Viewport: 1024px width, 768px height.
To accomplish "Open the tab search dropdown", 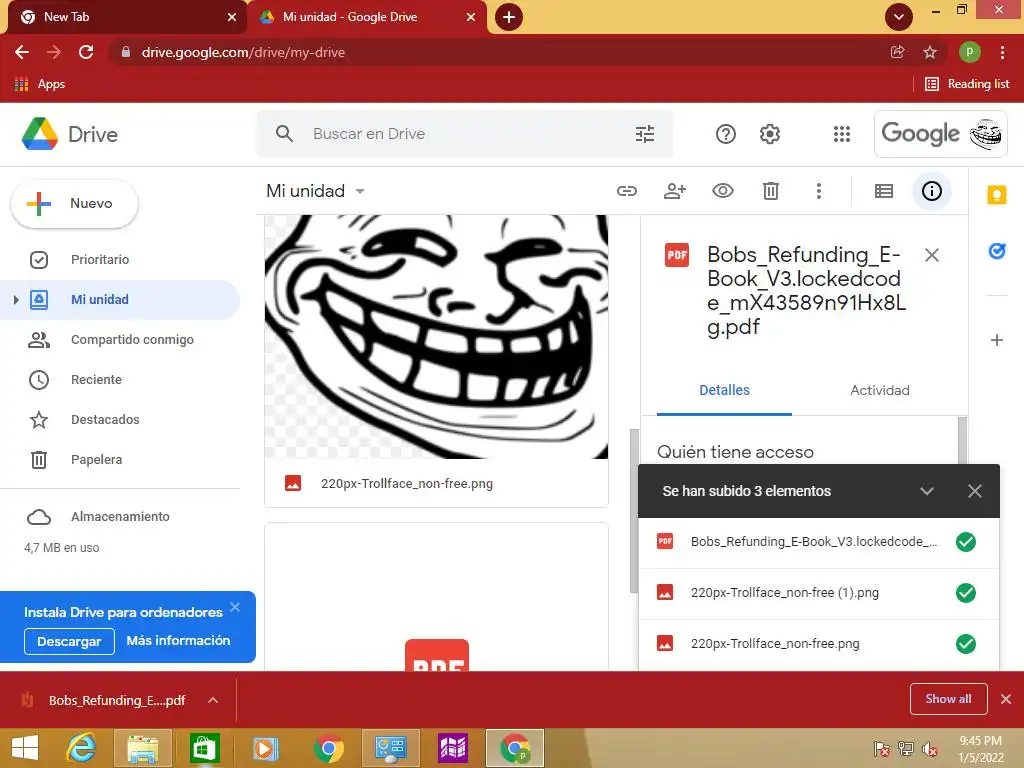I will 899,17.
